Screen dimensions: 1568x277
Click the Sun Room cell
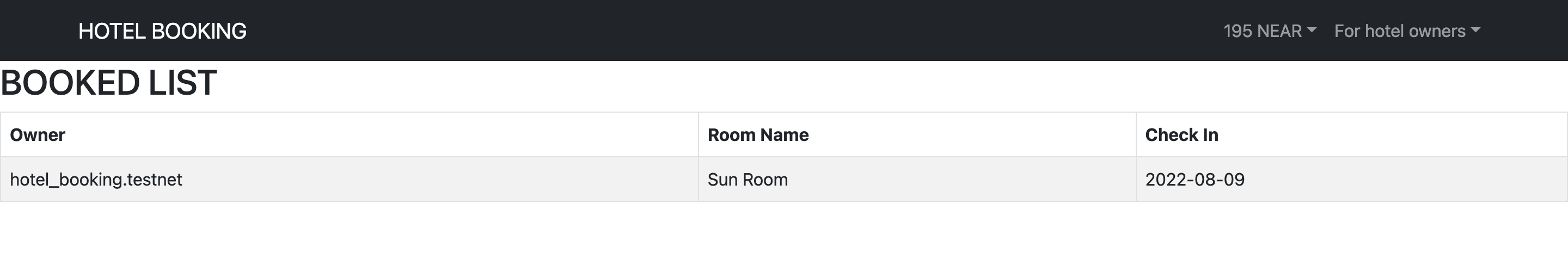tap(917, 179)
